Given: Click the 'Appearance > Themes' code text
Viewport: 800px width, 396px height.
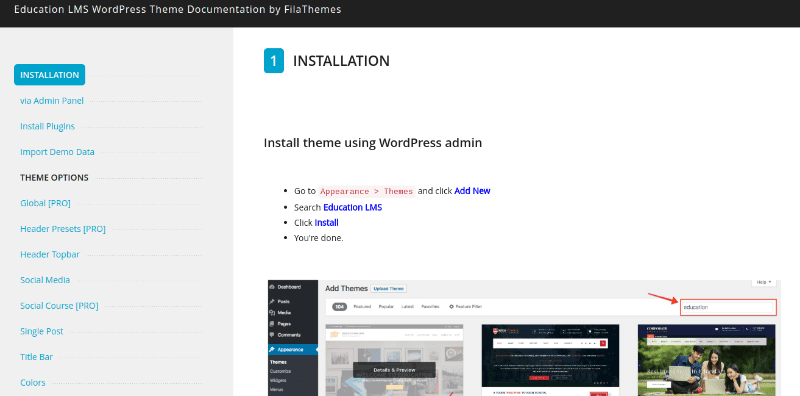Looking at the screenshot, I should [x=366, y=191].
